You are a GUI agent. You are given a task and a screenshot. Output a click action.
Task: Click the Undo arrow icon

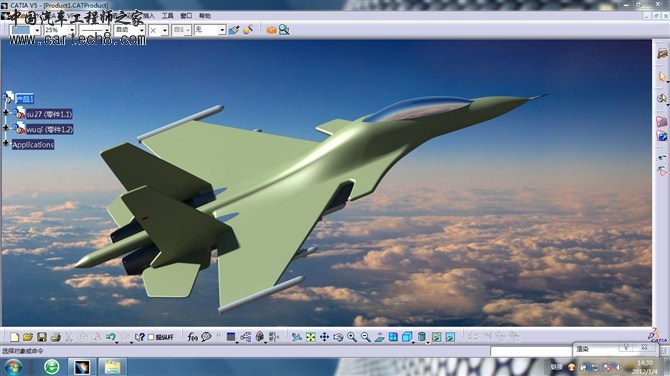[x=110, y=337]
